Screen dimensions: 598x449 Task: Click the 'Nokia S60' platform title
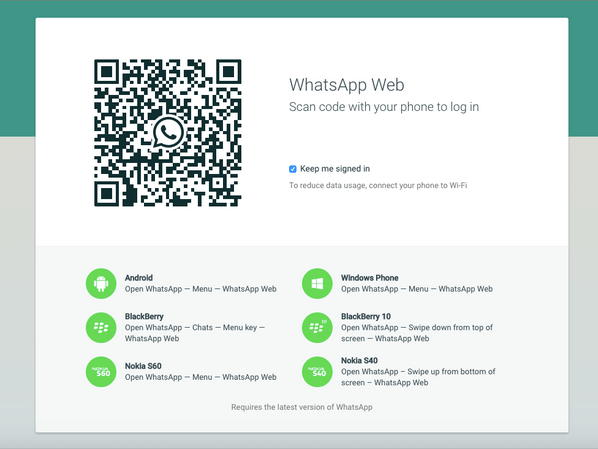pyautogui.click(x=143, y=366)
